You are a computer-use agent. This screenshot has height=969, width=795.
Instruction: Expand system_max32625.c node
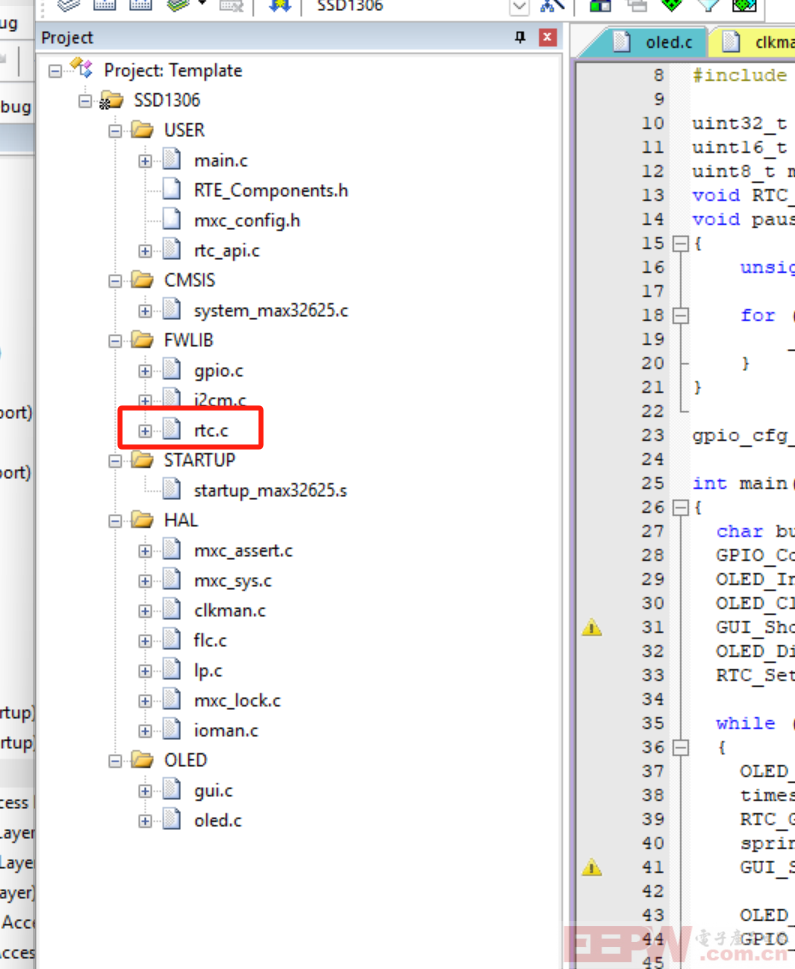pyautogui.click(x=145, y=311)
